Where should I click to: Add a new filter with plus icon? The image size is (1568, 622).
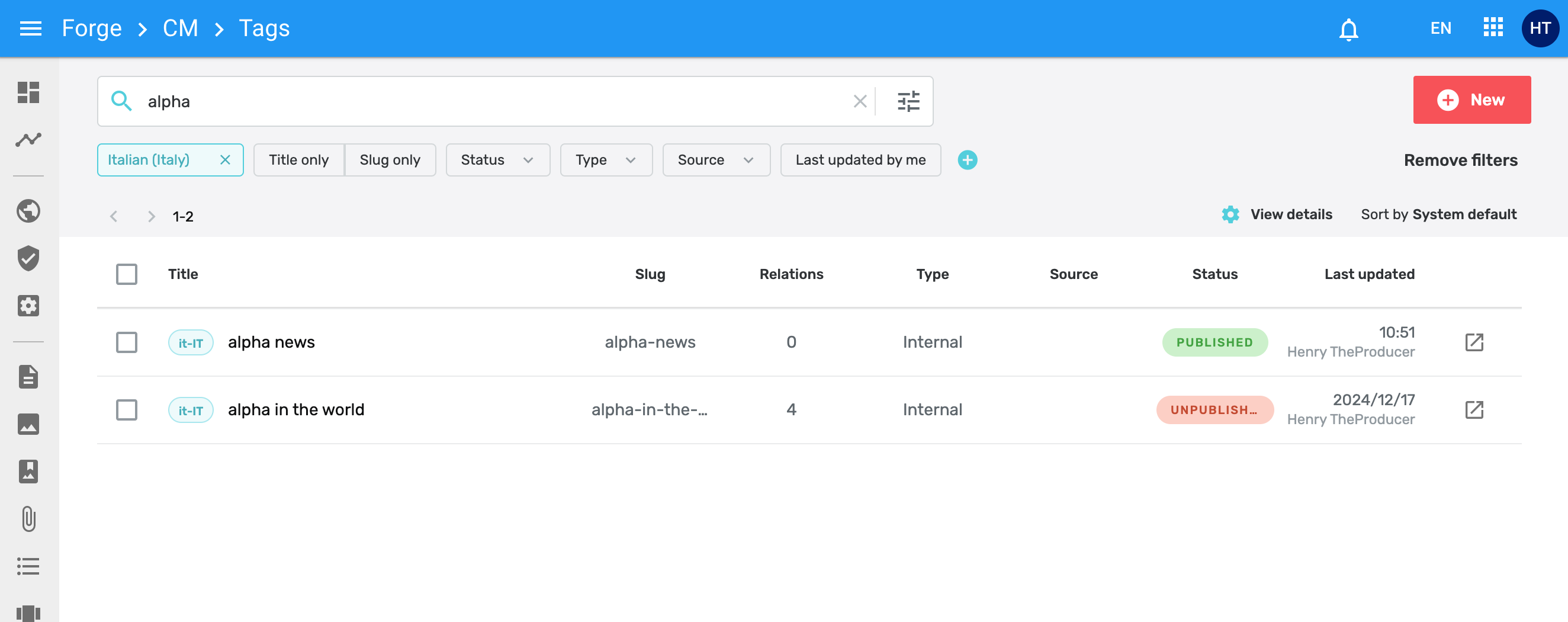click(x=966, y=159)
